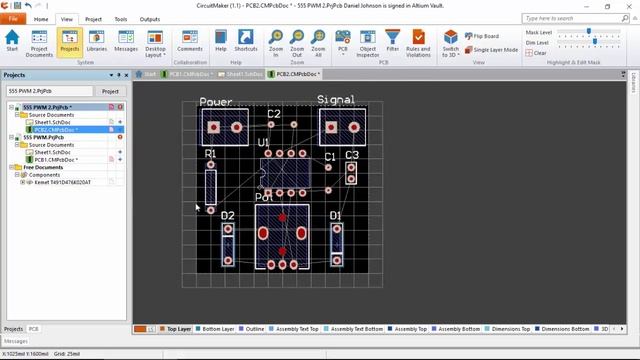Select Sheet1.SchDoc under 555 PWM 2
Image resolution: width=640 pixels, height=360 pixels.
[52, 122]
